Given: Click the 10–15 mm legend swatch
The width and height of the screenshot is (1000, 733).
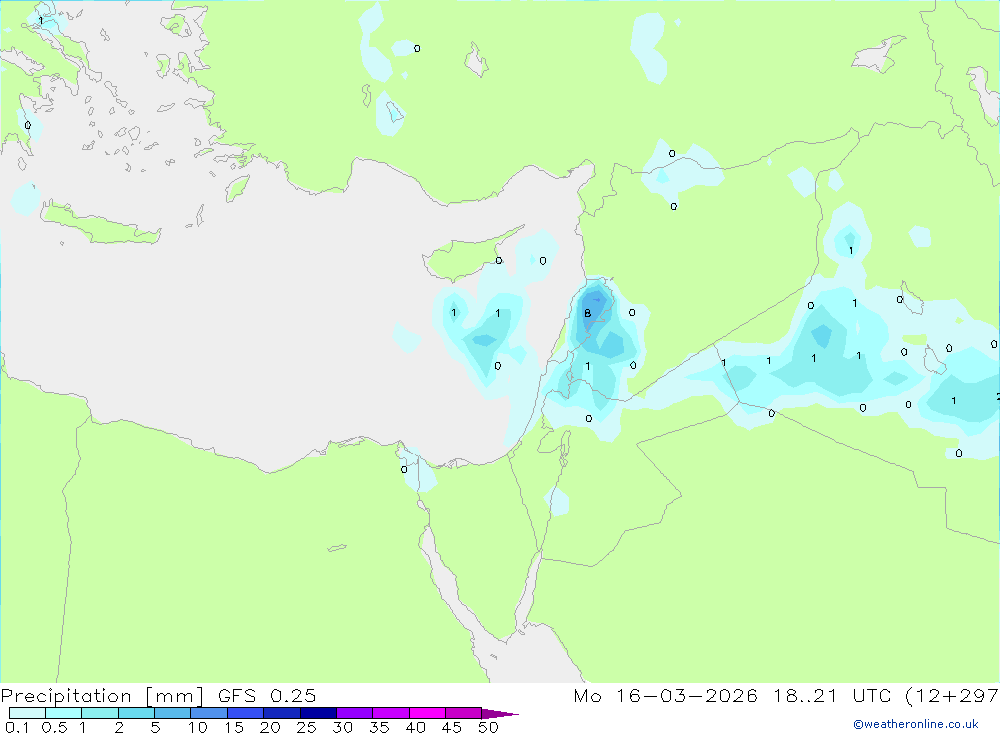Looking at the screenshot, I should (x=209, y=713).
